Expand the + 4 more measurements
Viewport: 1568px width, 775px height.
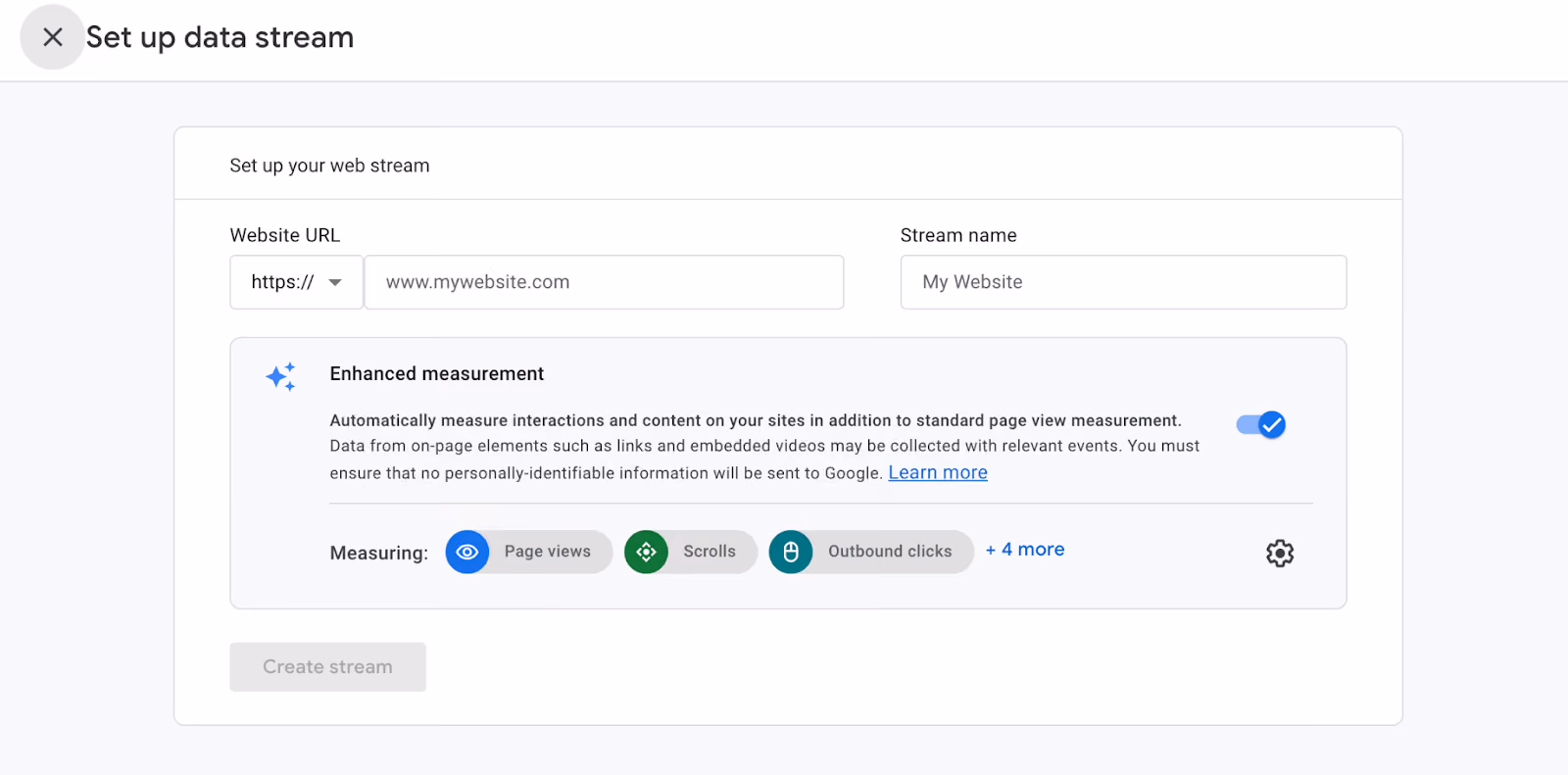click(x=1025, y=550)
